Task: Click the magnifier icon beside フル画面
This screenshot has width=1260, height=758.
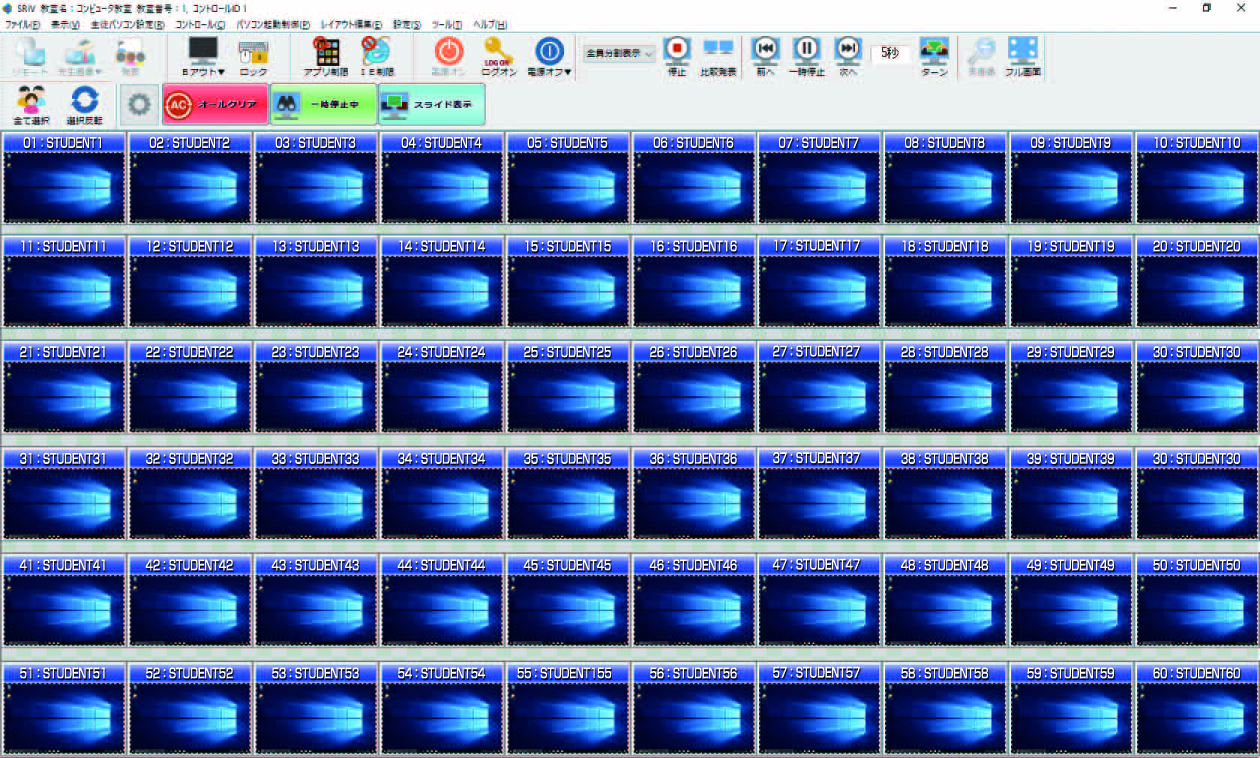Action: (x=980, y=57)
